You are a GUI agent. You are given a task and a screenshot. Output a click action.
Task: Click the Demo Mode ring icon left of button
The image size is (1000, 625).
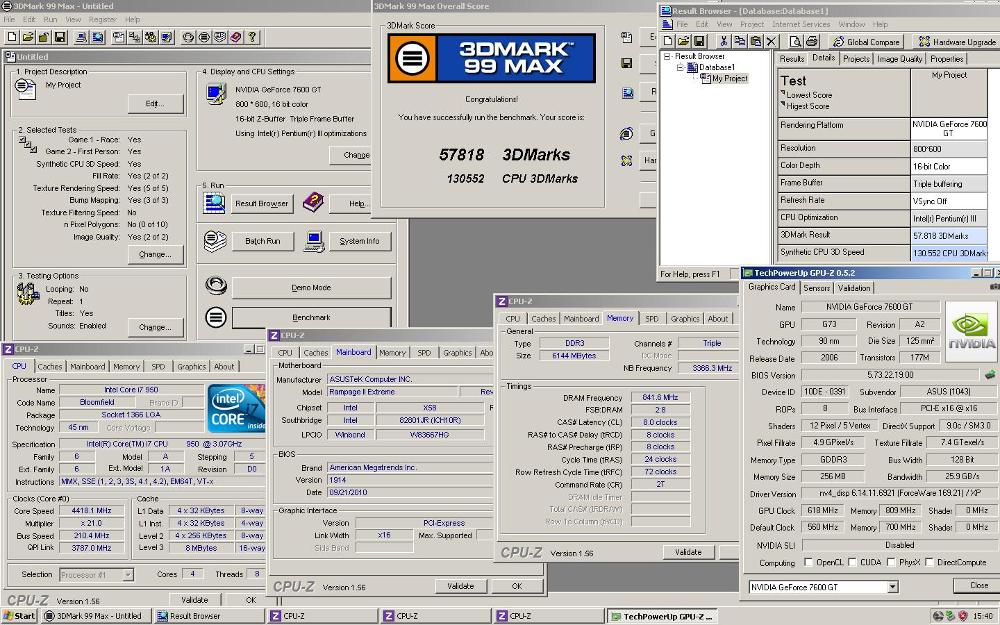(x=216, y=285)
